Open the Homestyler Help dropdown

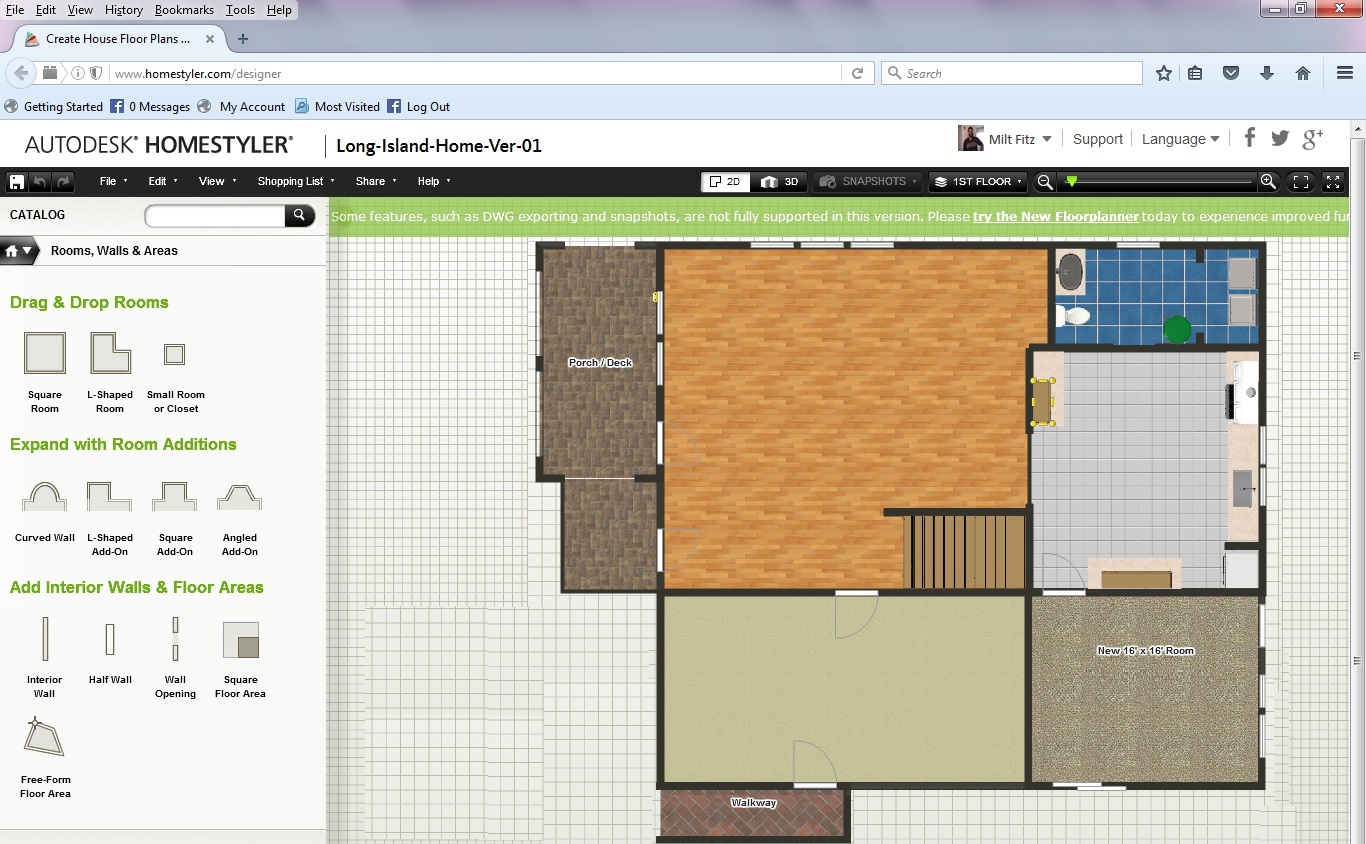434,182
